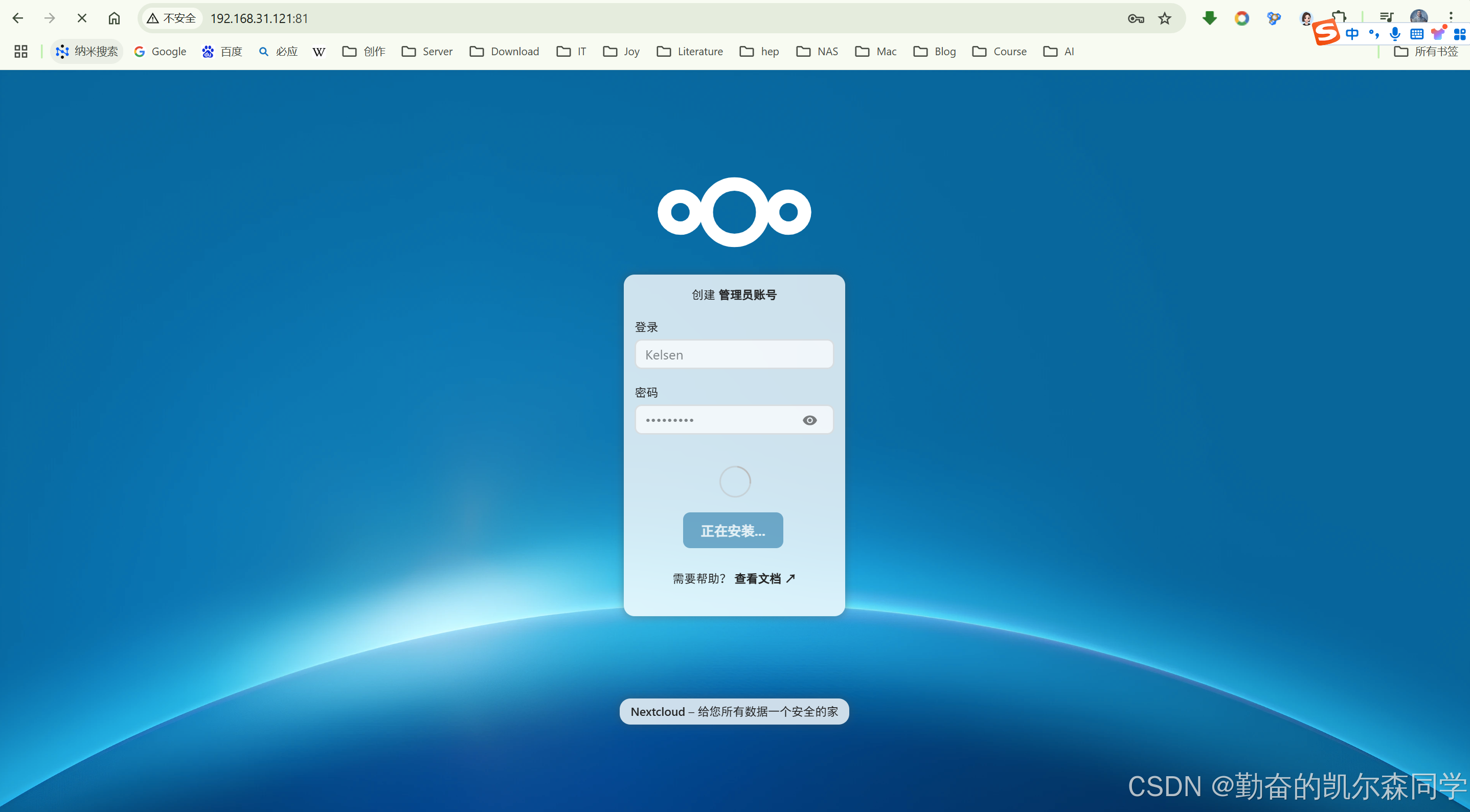The image size is (1470, 812).
Task: Toggle Sogou Chinese input mode
Action: (x=1352, y=34)
